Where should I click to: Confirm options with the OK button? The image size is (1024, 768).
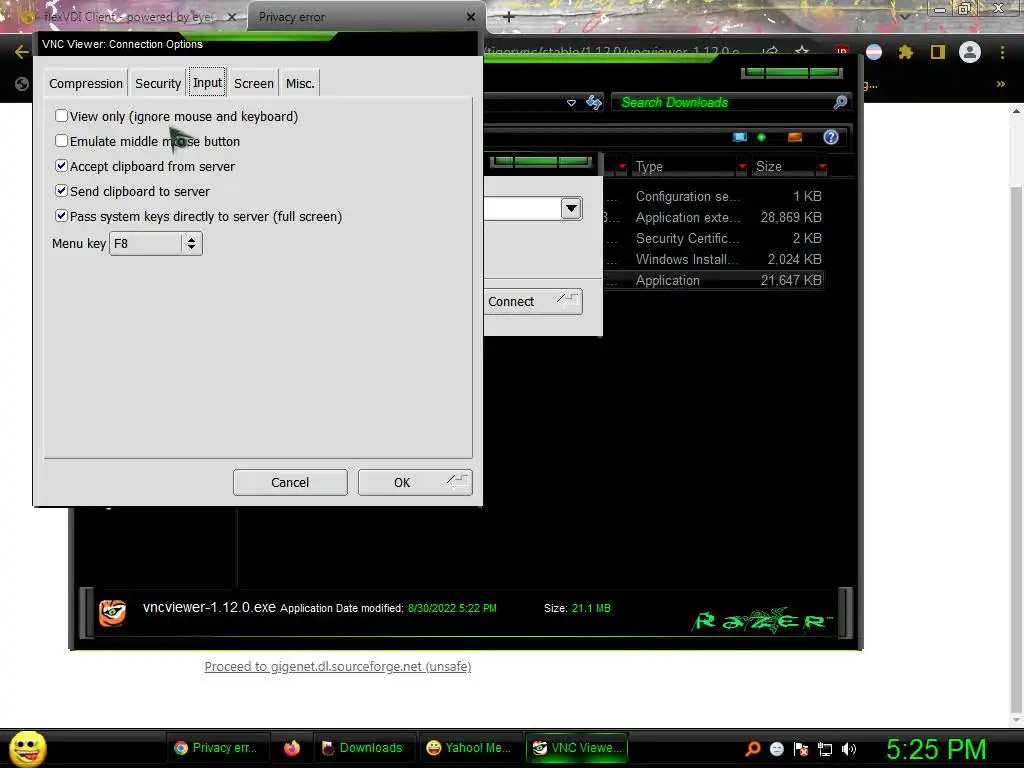415,482
